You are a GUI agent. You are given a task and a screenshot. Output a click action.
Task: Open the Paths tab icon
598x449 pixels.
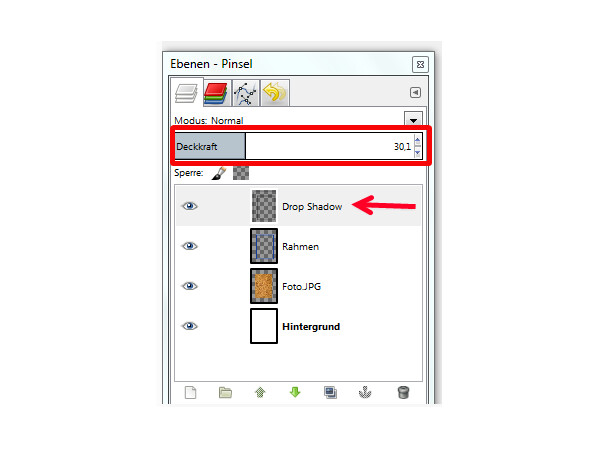pos(245,93)
